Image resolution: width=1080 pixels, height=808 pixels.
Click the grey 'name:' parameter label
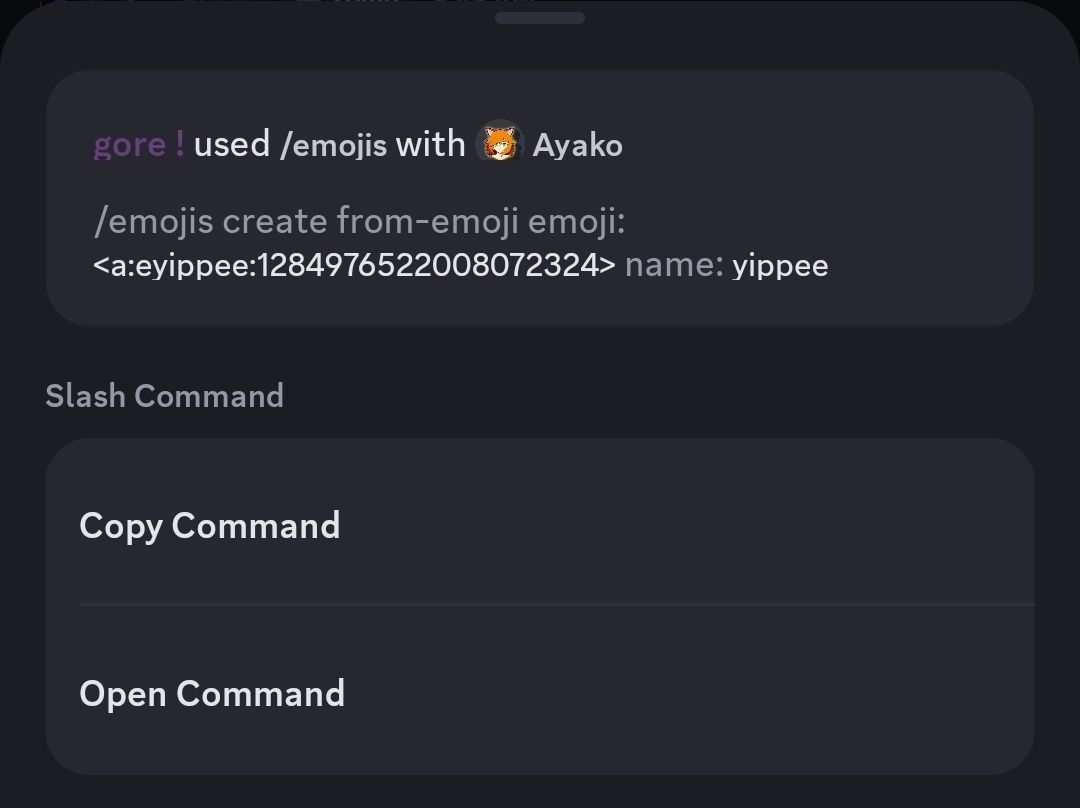coord(674,265)
